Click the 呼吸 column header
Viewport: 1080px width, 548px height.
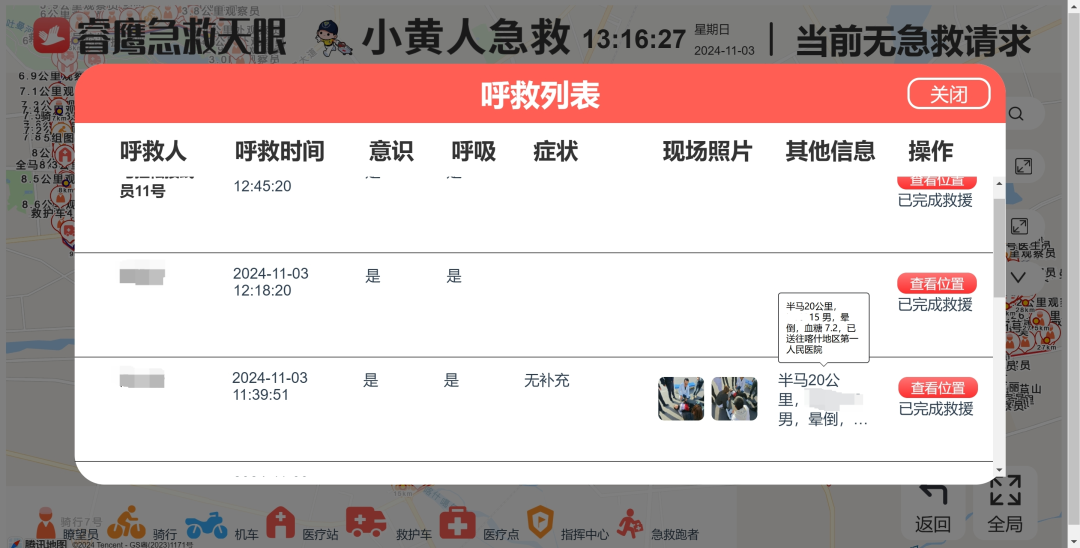pos(474,151)
